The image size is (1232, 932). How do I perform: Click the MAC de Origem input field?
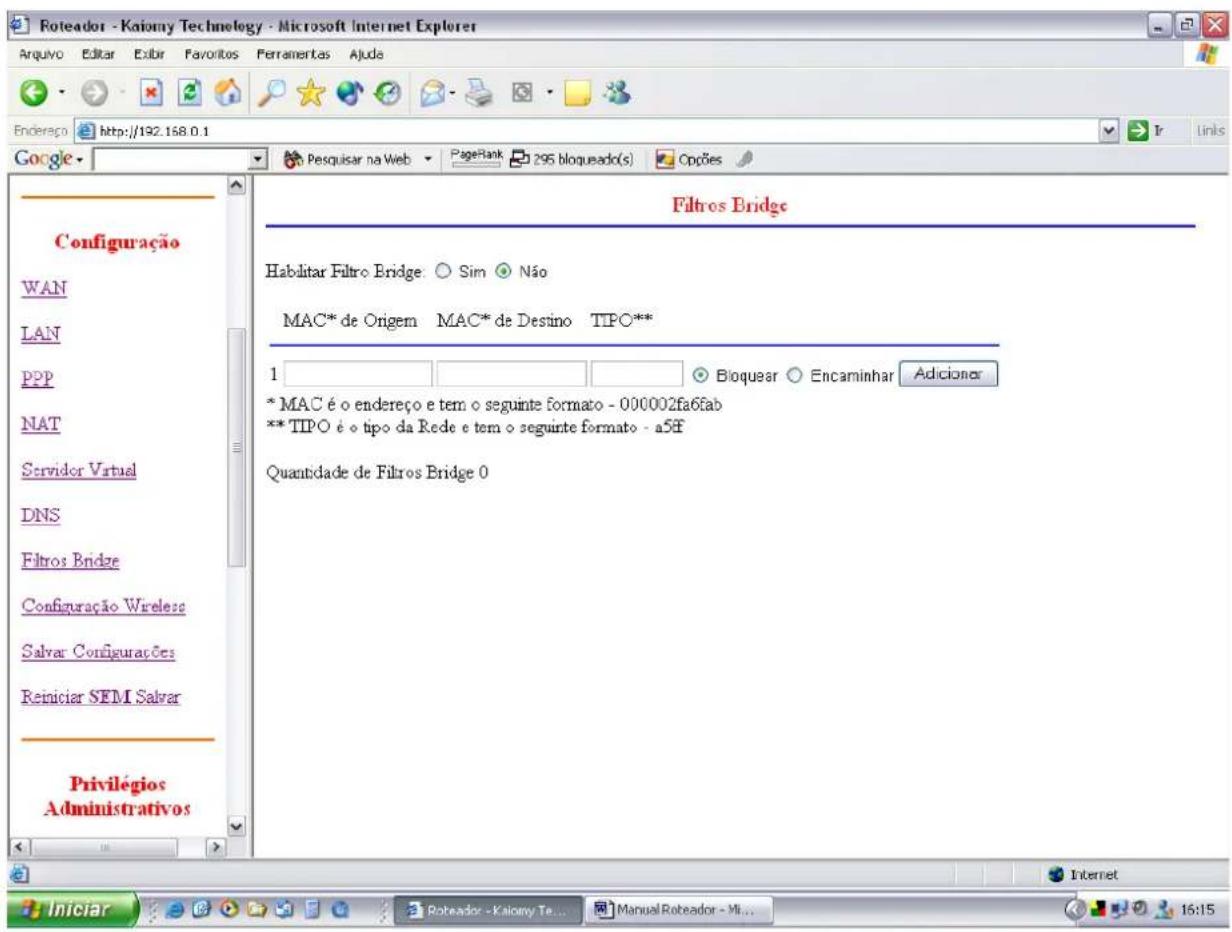point(359,374)
